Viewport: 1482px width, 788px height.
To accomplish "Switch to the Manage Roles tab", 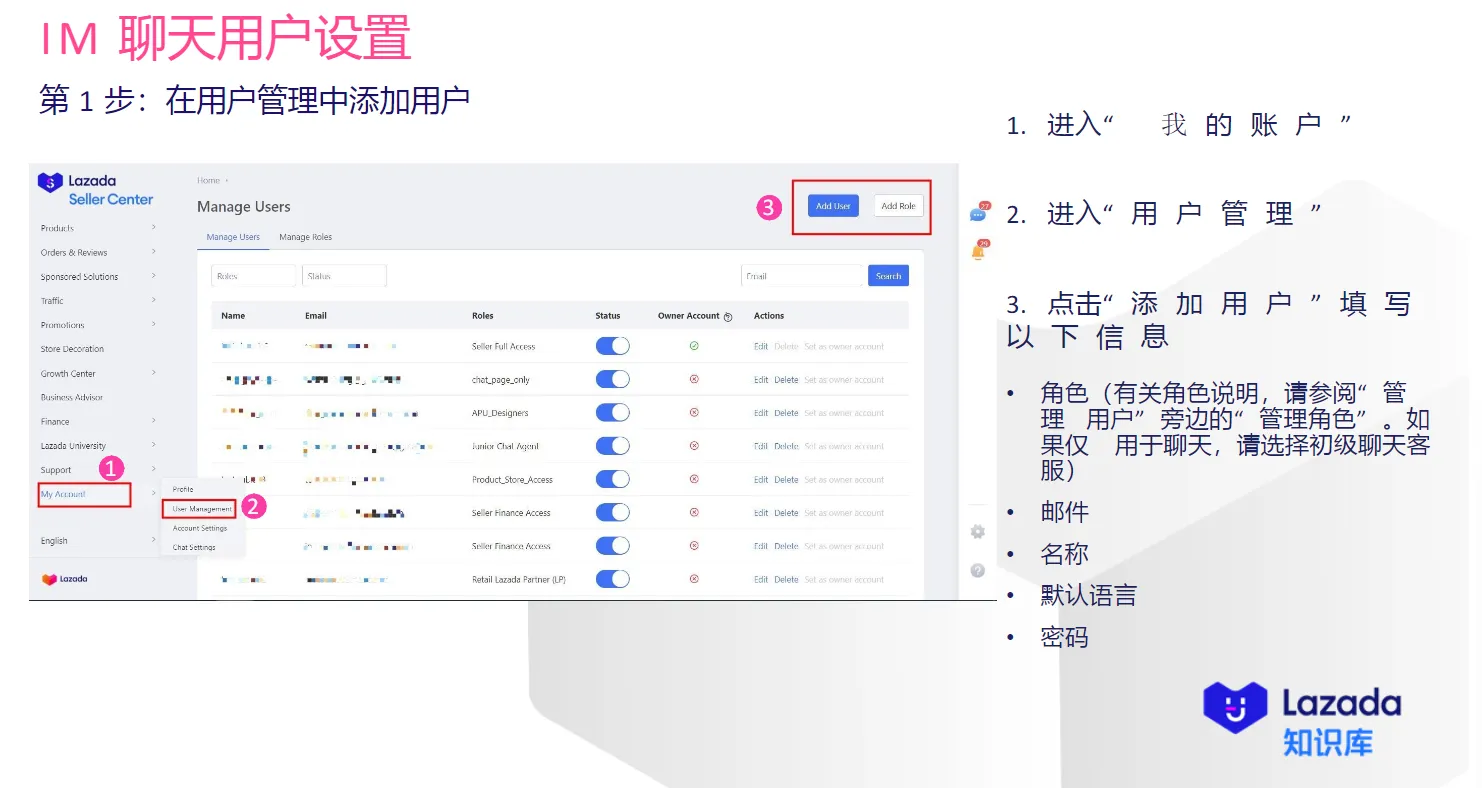I will click(305, 237).
